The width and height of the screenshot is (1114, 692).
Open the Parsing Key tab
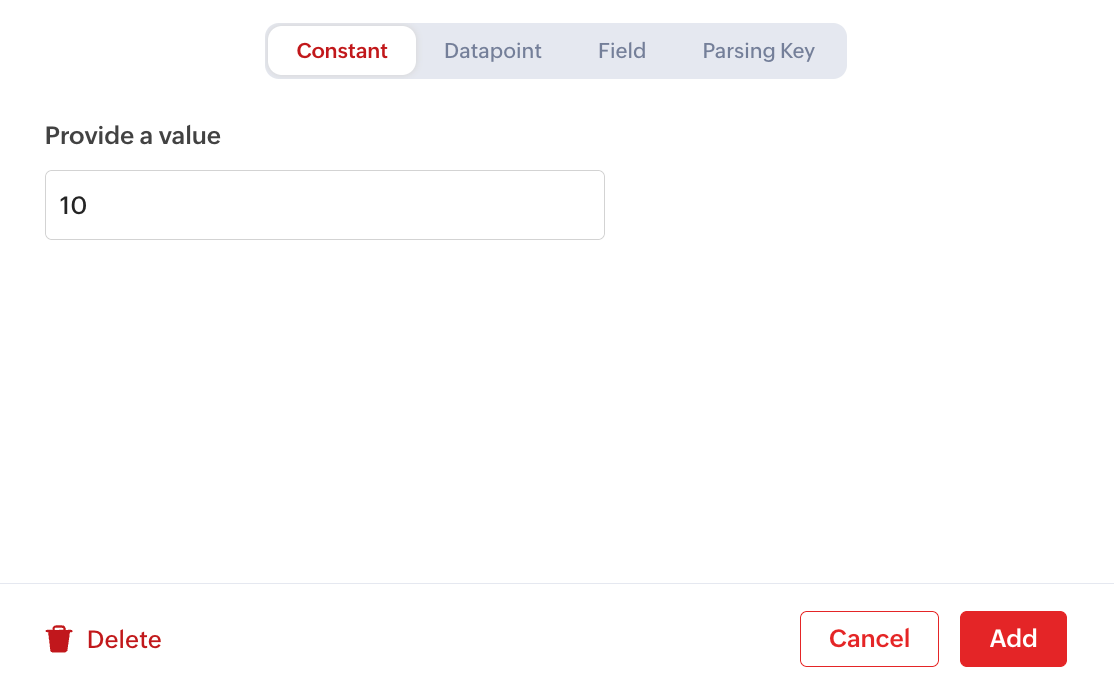(x=758, y=51)
